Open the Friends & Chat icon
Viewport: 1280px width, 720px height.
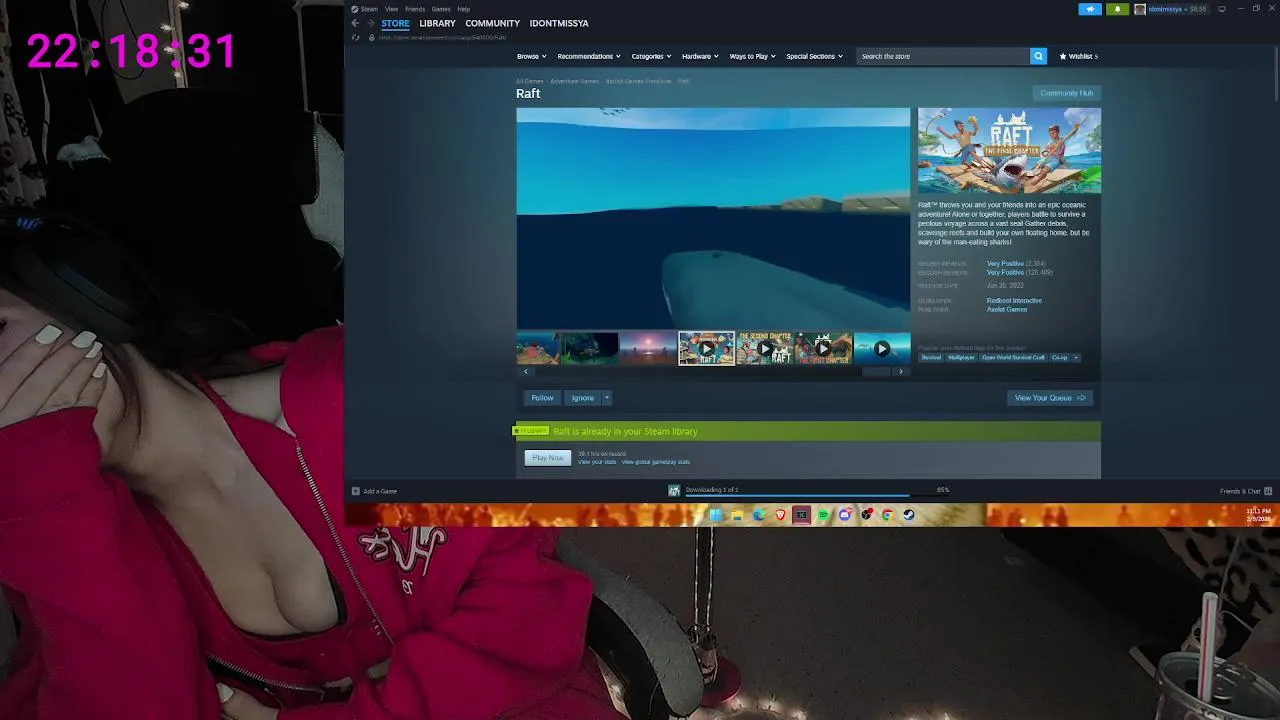(1268, 491)
